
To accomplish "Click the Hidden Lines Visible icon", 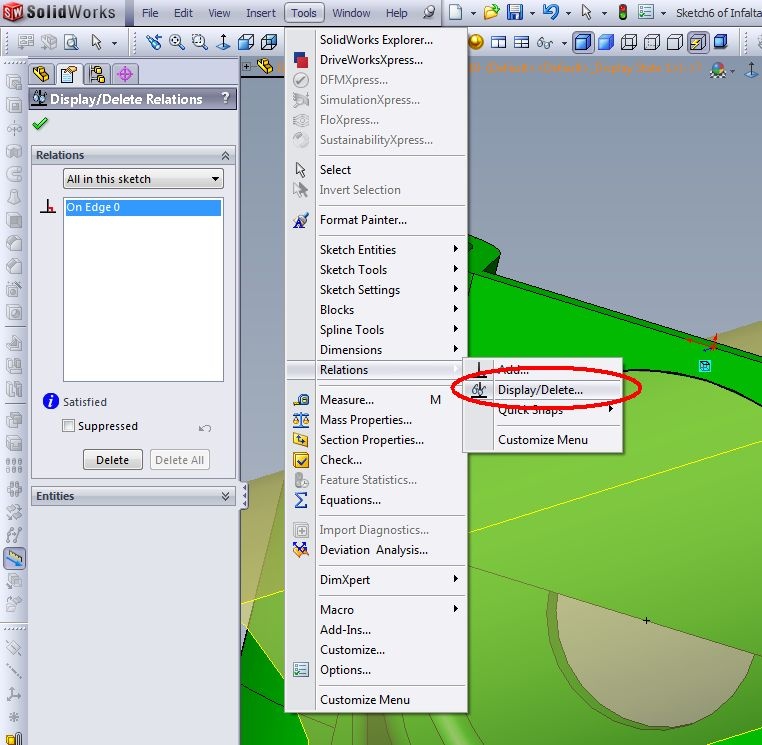I will coord(652,42).
